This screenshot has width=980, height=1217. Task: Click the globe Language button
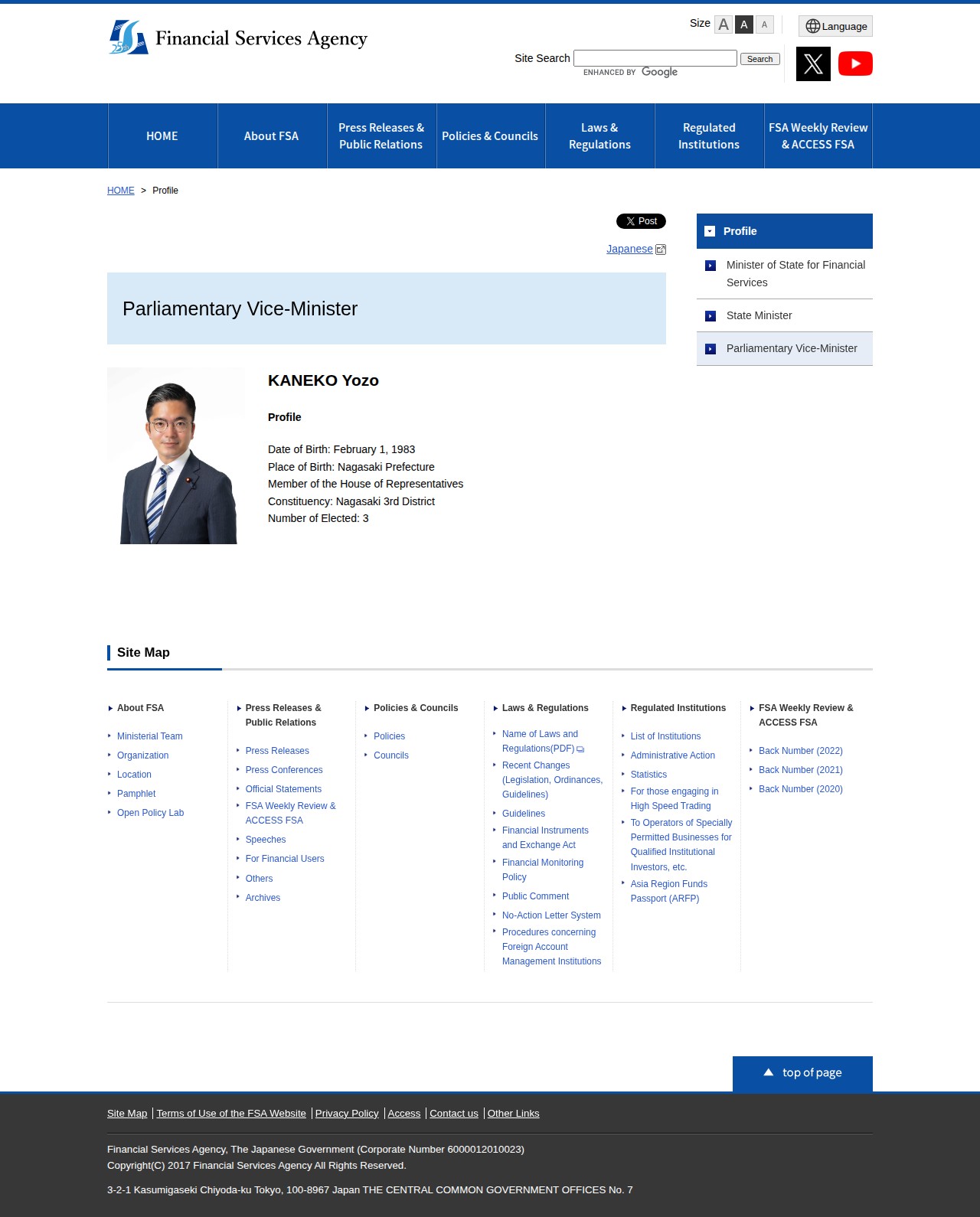click(835, 26)
